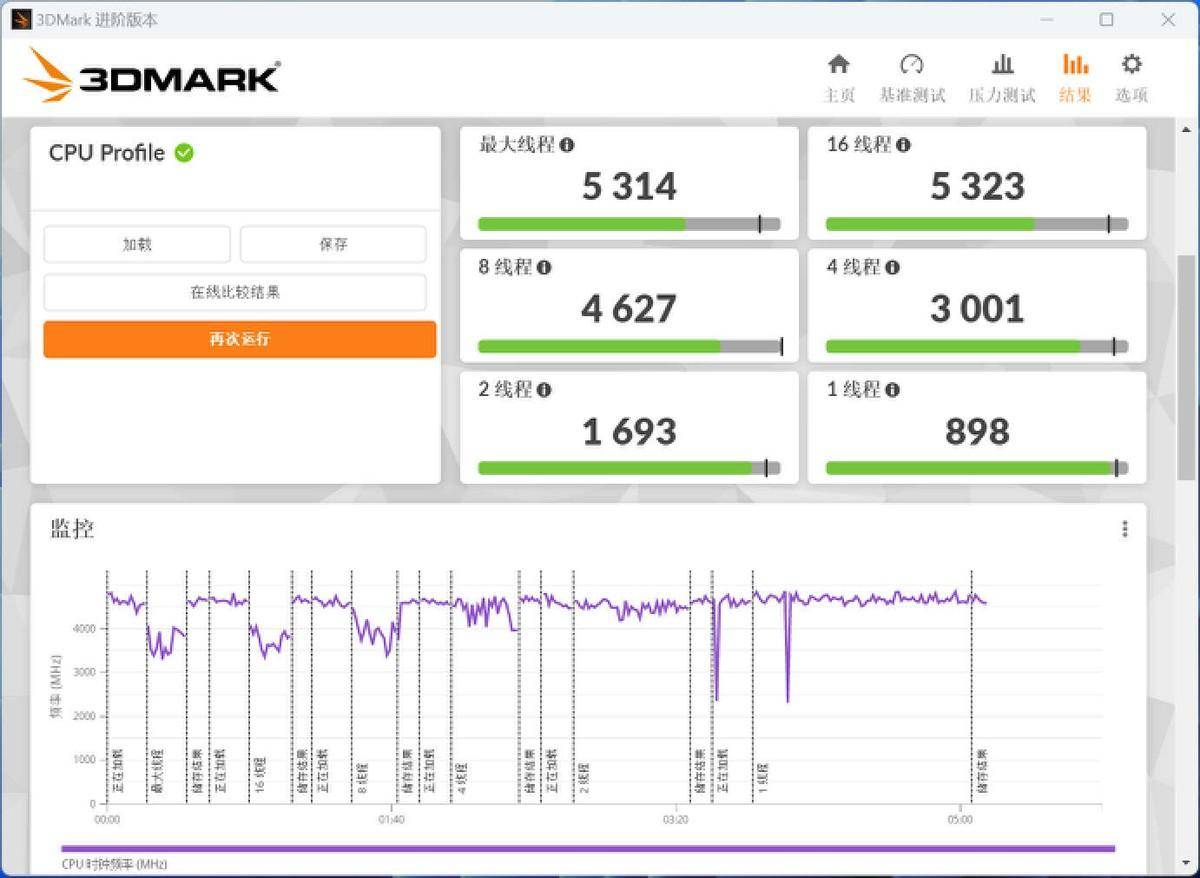Viewport: 1200px width, 878px height.
Task: Click info icon next to 16 线程
Action: tap(903, 145)
